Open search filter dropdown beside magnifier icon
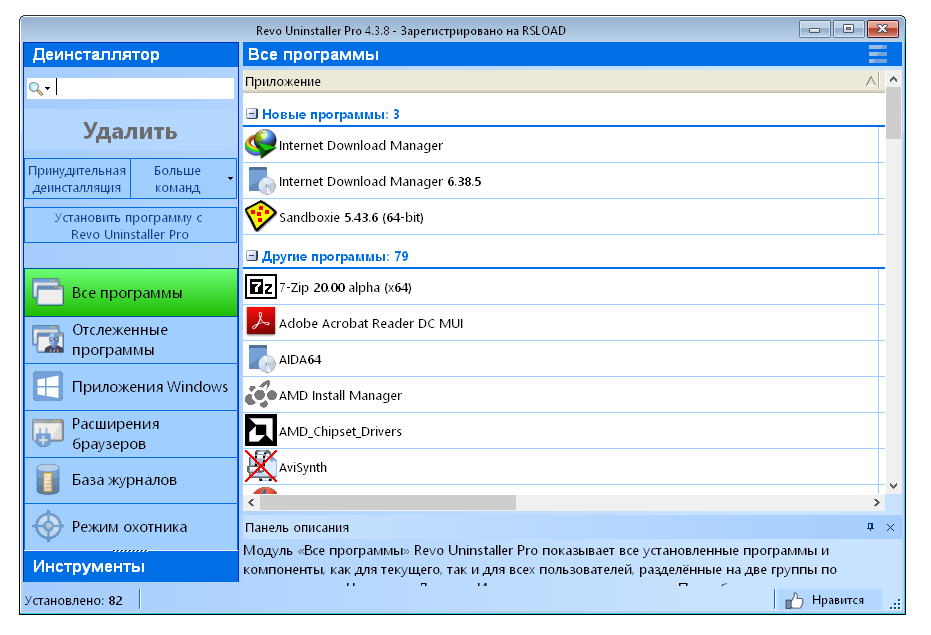 pos(45,87)
